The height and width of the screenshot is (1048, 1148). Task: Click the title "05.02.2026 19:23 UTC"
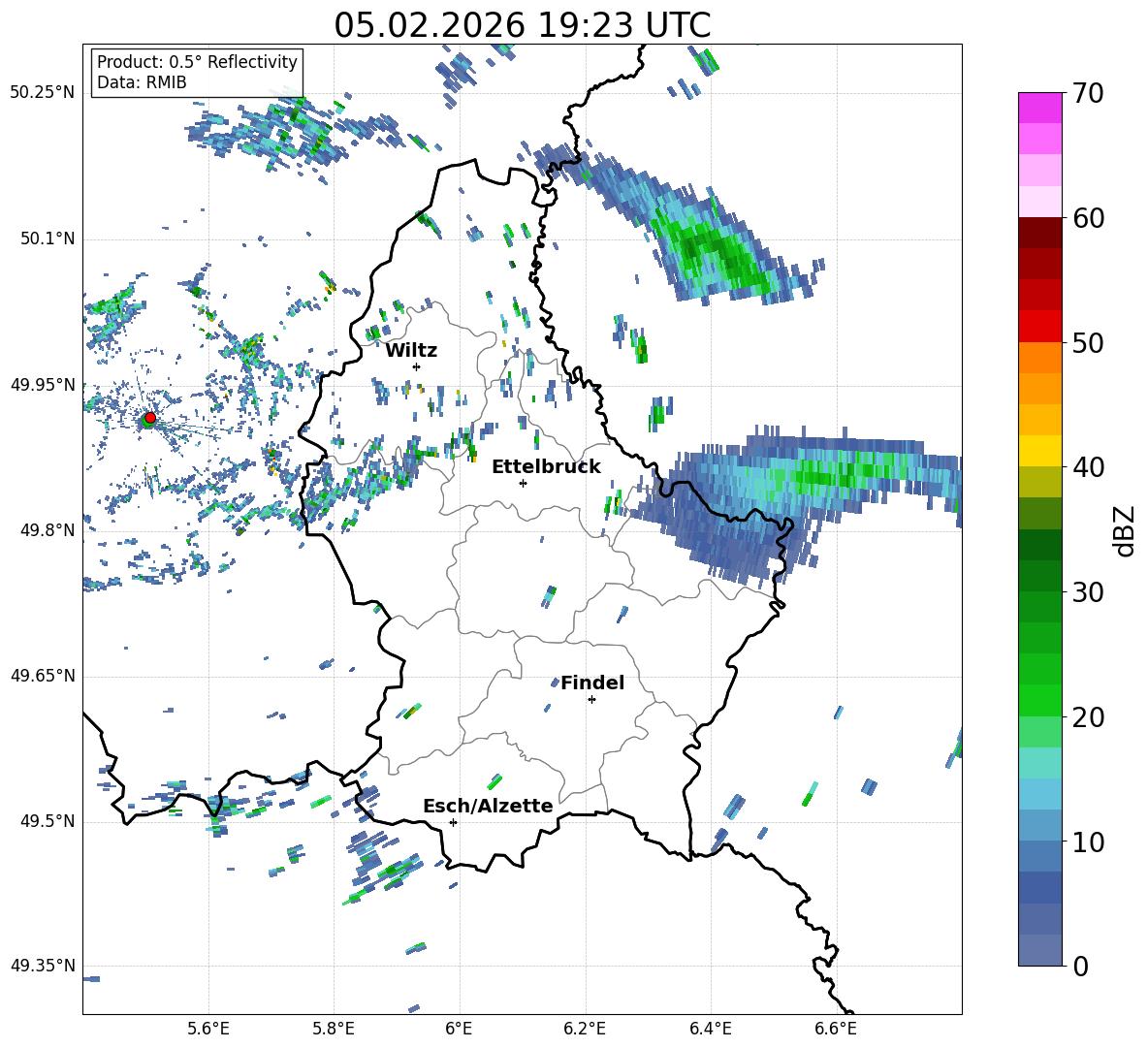[522, 25]
